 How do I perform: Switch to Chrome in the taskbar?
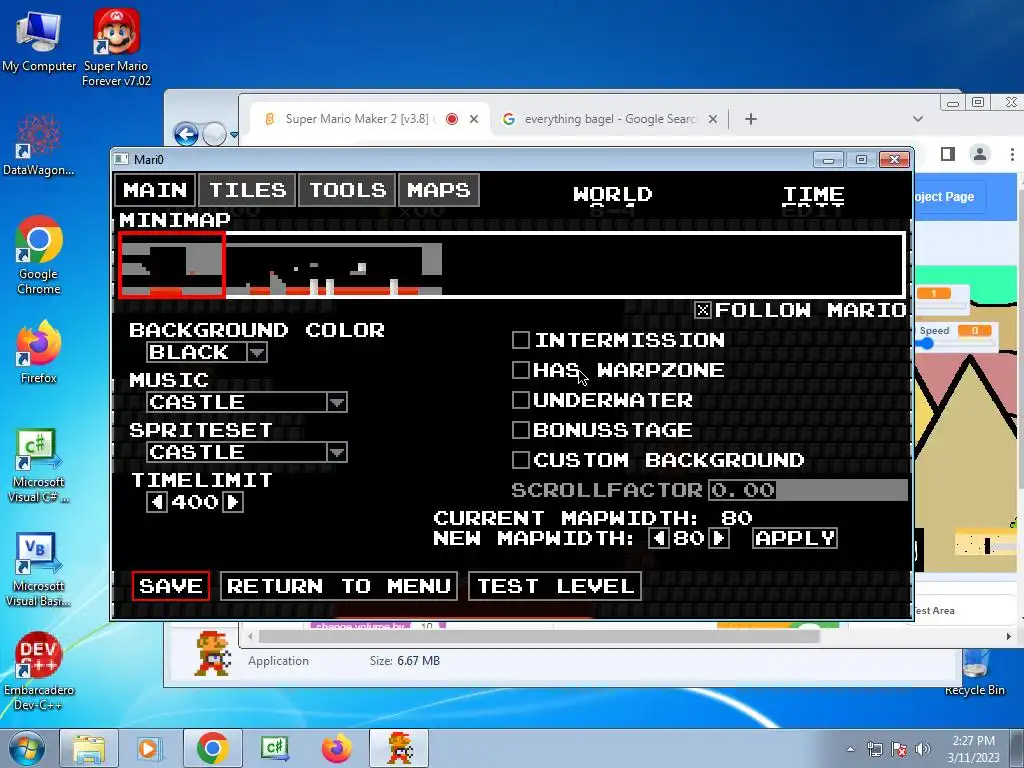(x=212, y=748)
